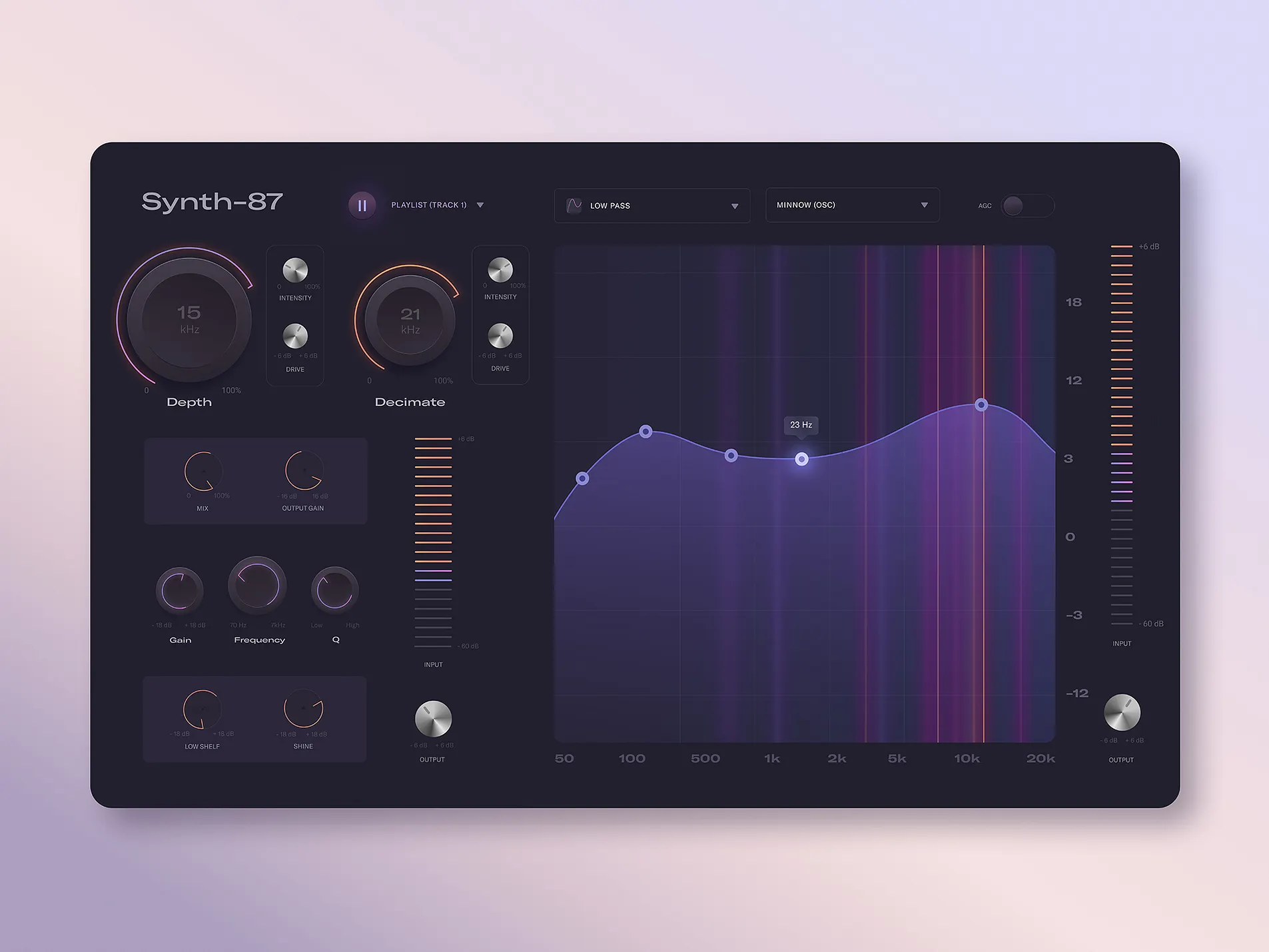Click the "70 Hz" label under the Frequency knob
The image size is (1269, 952).
[x=238, y=626]
